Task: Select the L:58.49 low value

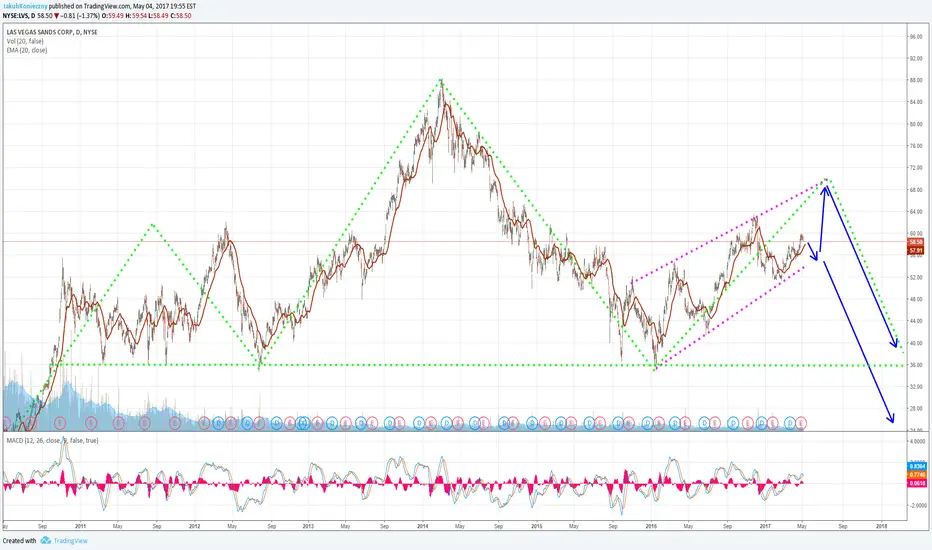Action: (x=159, y=15)
